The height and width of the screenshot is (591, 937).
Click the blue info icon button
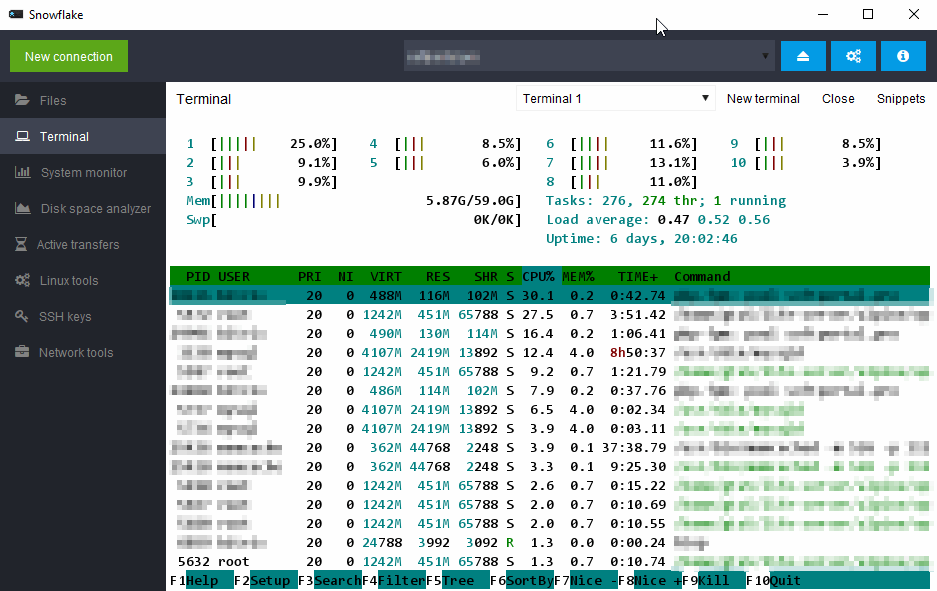coord(903,57)
